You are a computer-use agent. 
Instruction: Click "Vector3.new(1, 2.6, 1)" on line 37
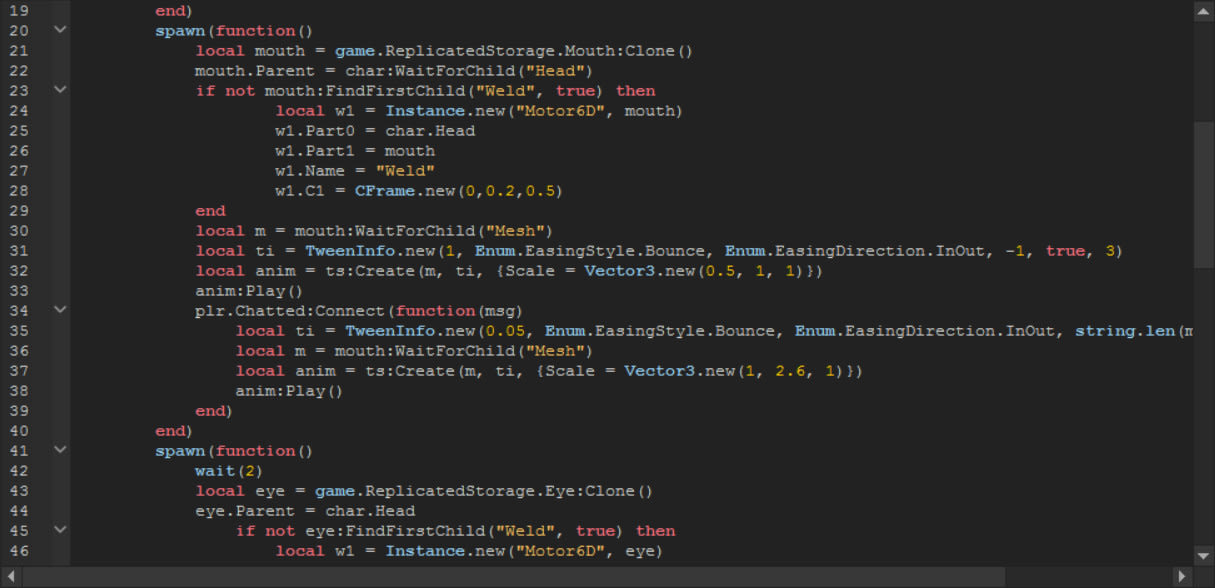click(x=739, y=370)
